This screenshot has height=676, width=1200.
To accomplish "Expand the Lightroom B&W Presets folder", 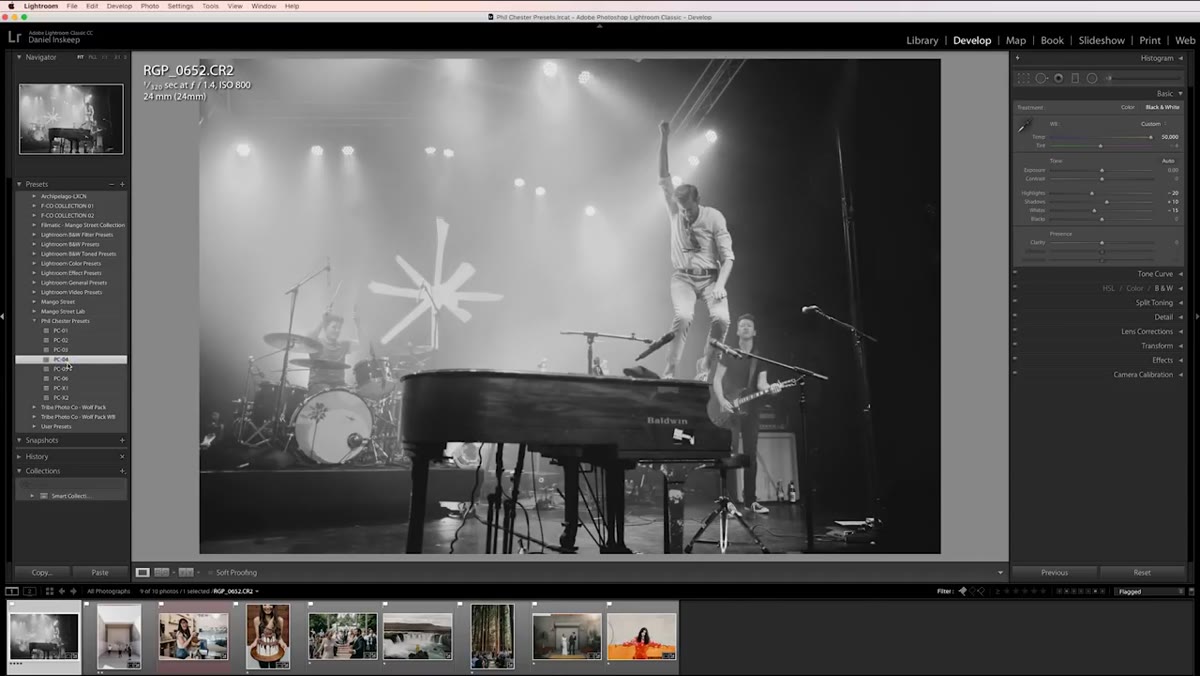I will click(34, 244).
